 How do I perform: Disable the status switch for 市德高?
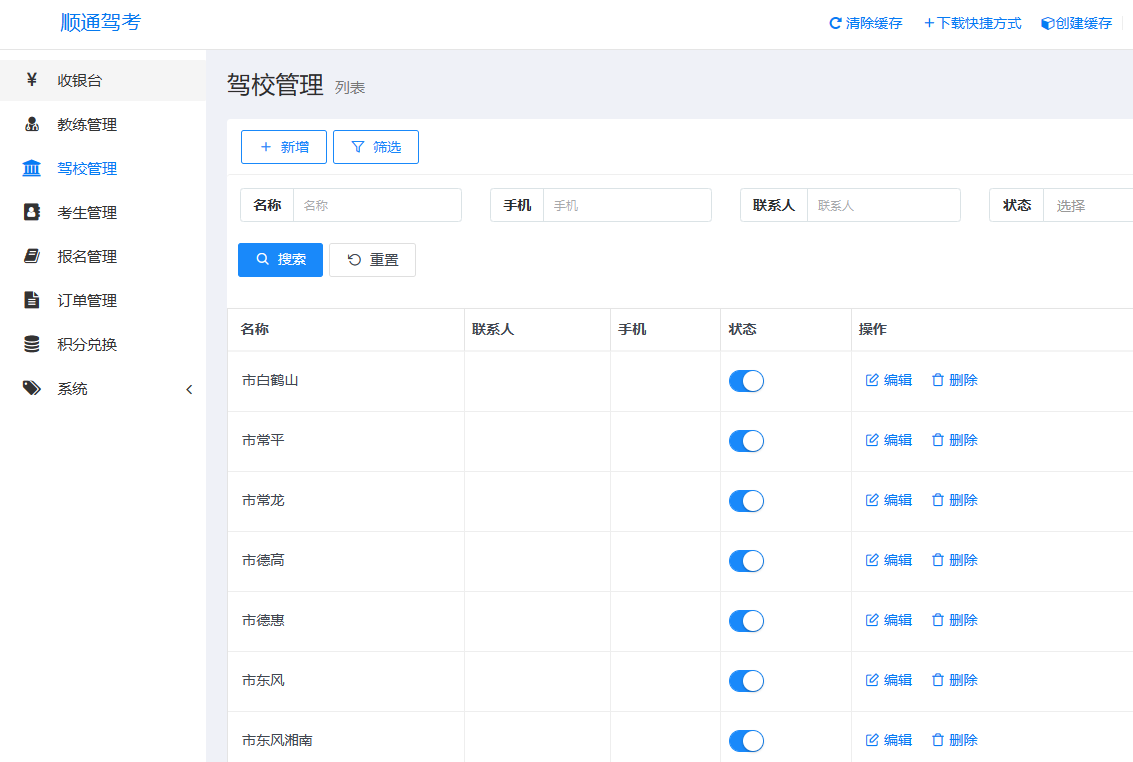[746, 560]
